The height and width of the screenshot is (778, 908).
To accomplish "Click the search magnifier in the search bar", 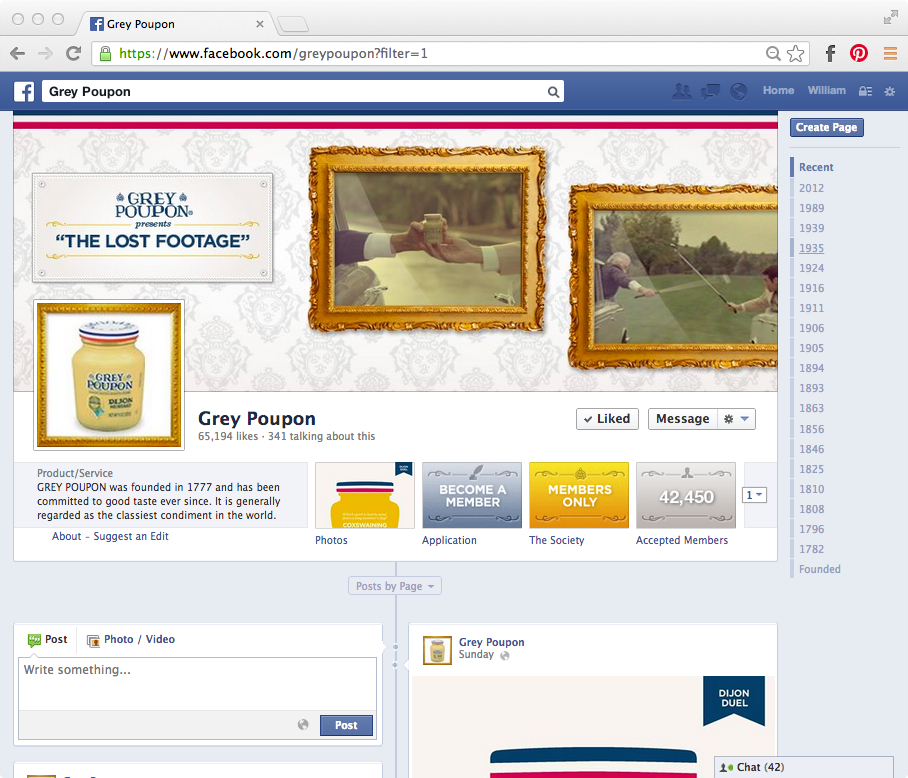I will [553, 91].
